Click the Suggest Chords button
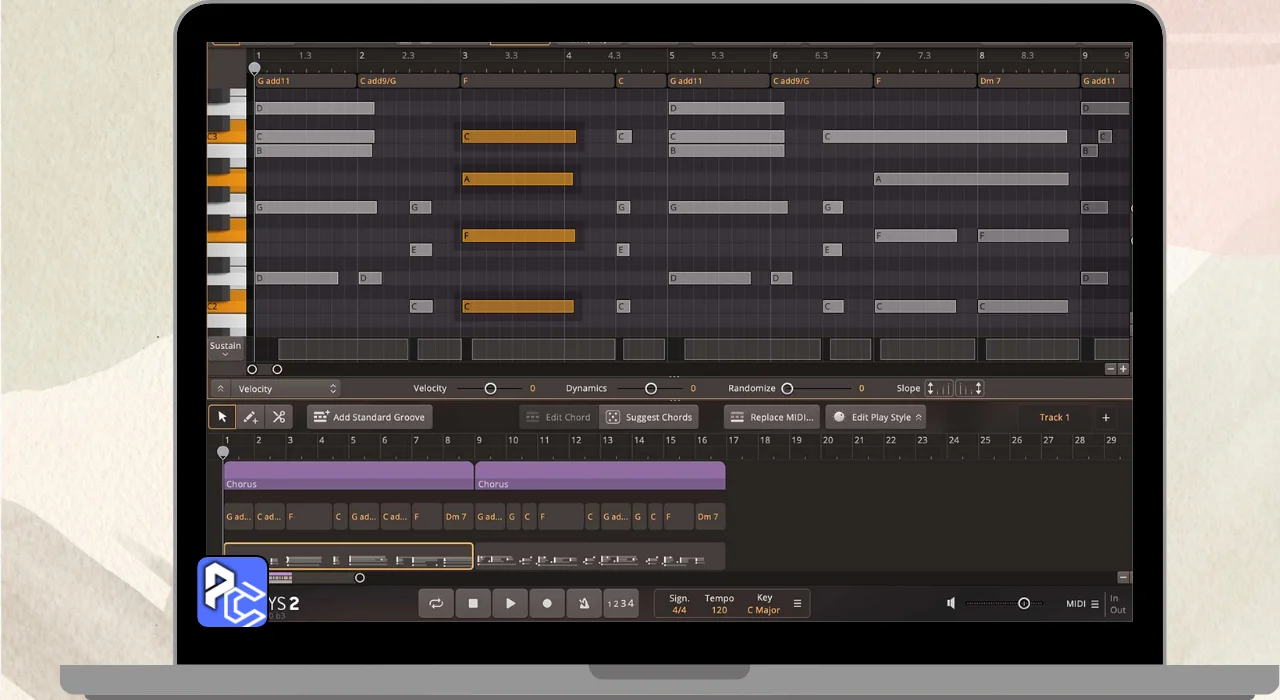 pyautogui.click(x=649, y=417)
